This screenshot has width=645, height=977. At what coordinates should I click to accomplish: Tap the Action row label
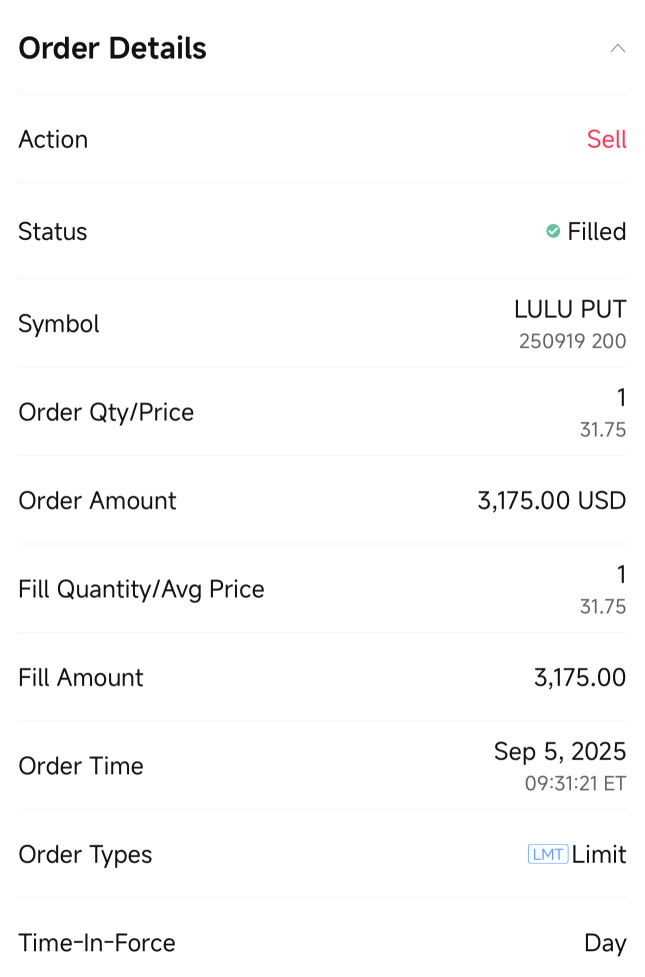pos(53,139)
